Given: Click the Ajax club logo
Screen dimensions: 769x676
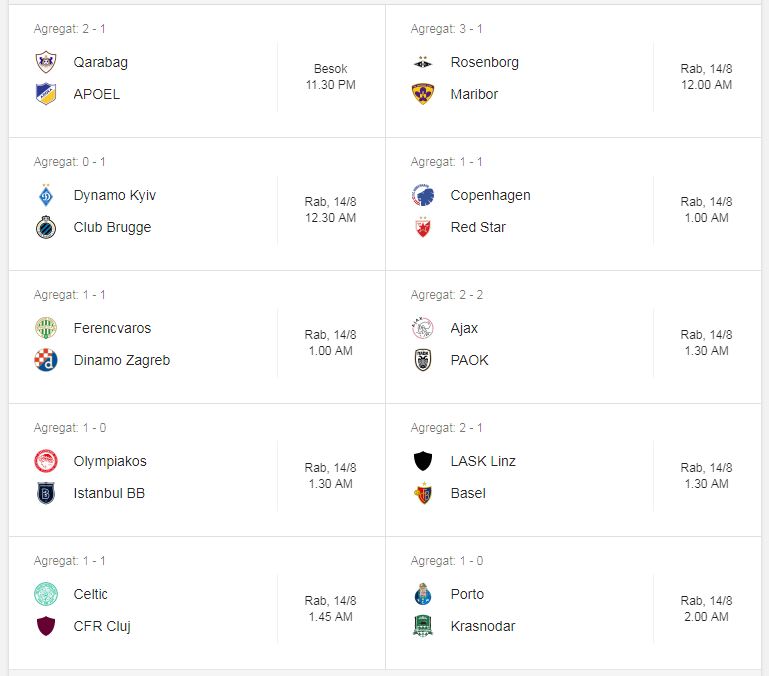Looking at the screenshot, I should tap(423, 328).
